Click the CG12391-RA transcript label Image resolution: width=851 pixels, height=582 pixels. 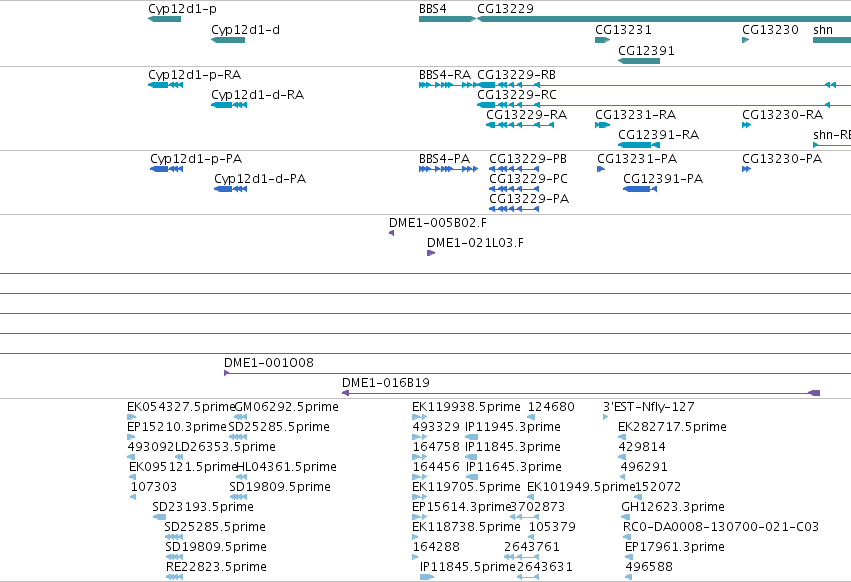[x=658, y=135]
